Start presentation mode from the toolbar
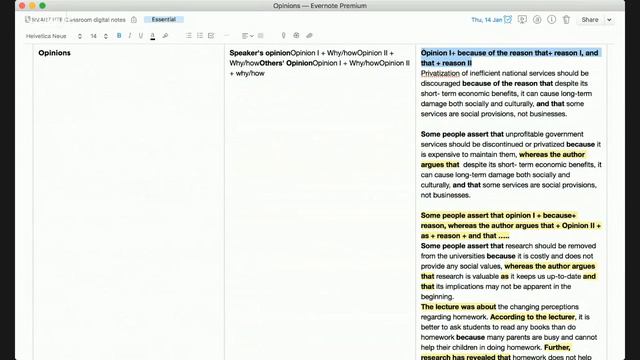Screen dimensions: 640x360 coord(522,20)
